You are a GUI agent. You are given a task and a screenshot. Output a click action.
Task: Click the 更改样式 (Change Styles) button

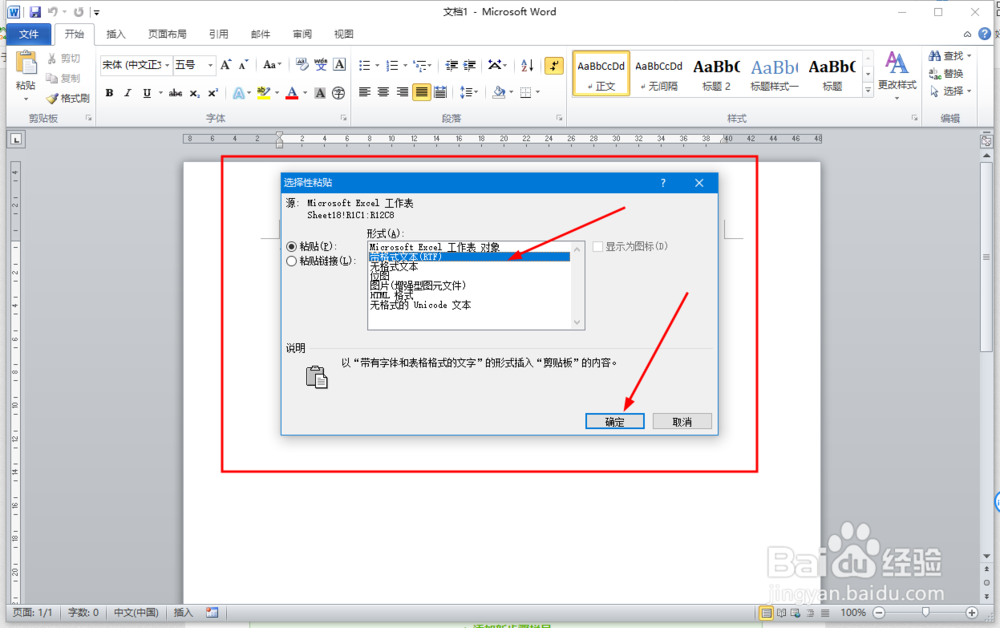tap(897, 75)
